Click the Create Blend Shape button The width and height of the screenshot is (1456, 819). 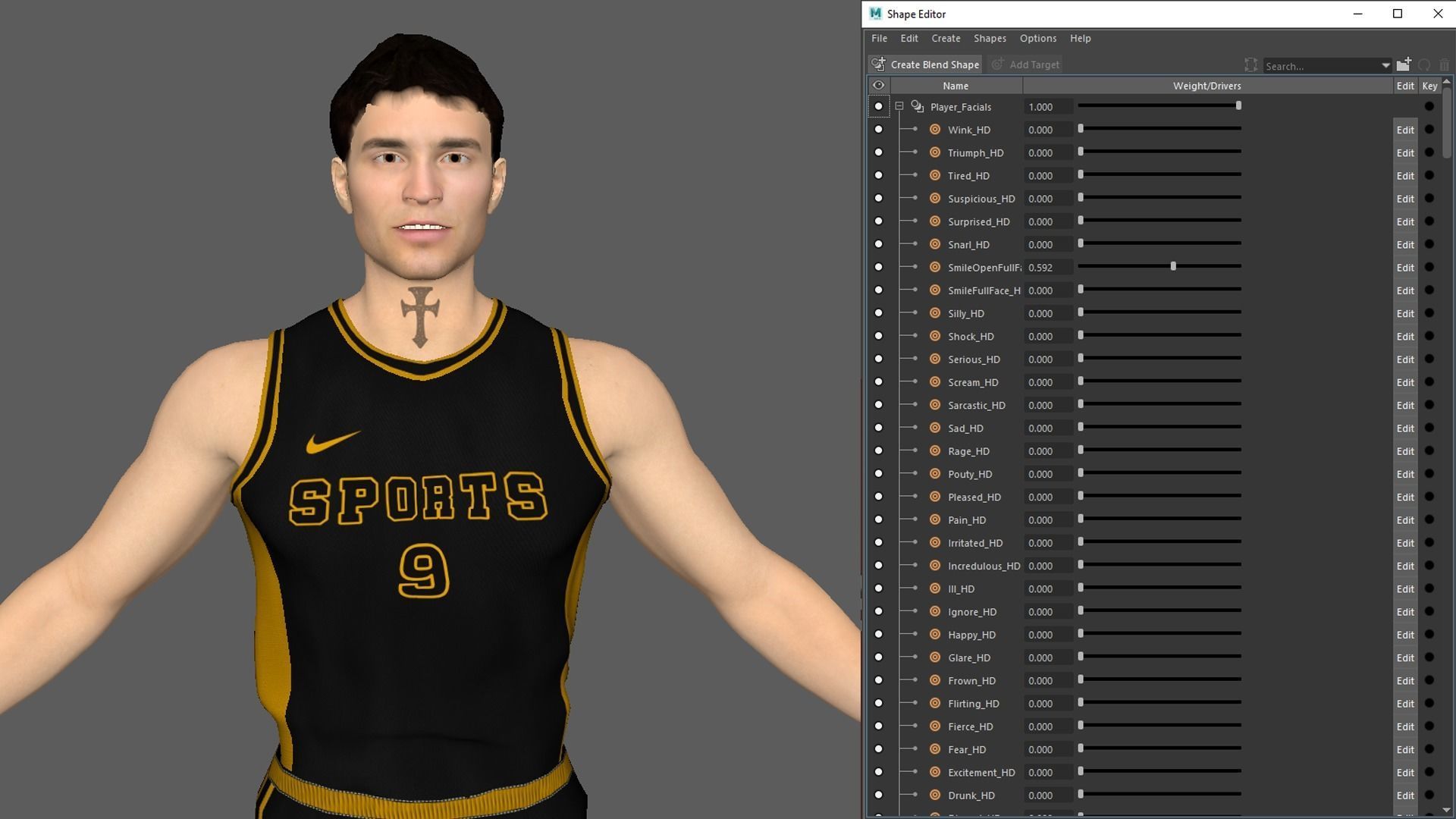pyautogui.click(x=925, y=64)
